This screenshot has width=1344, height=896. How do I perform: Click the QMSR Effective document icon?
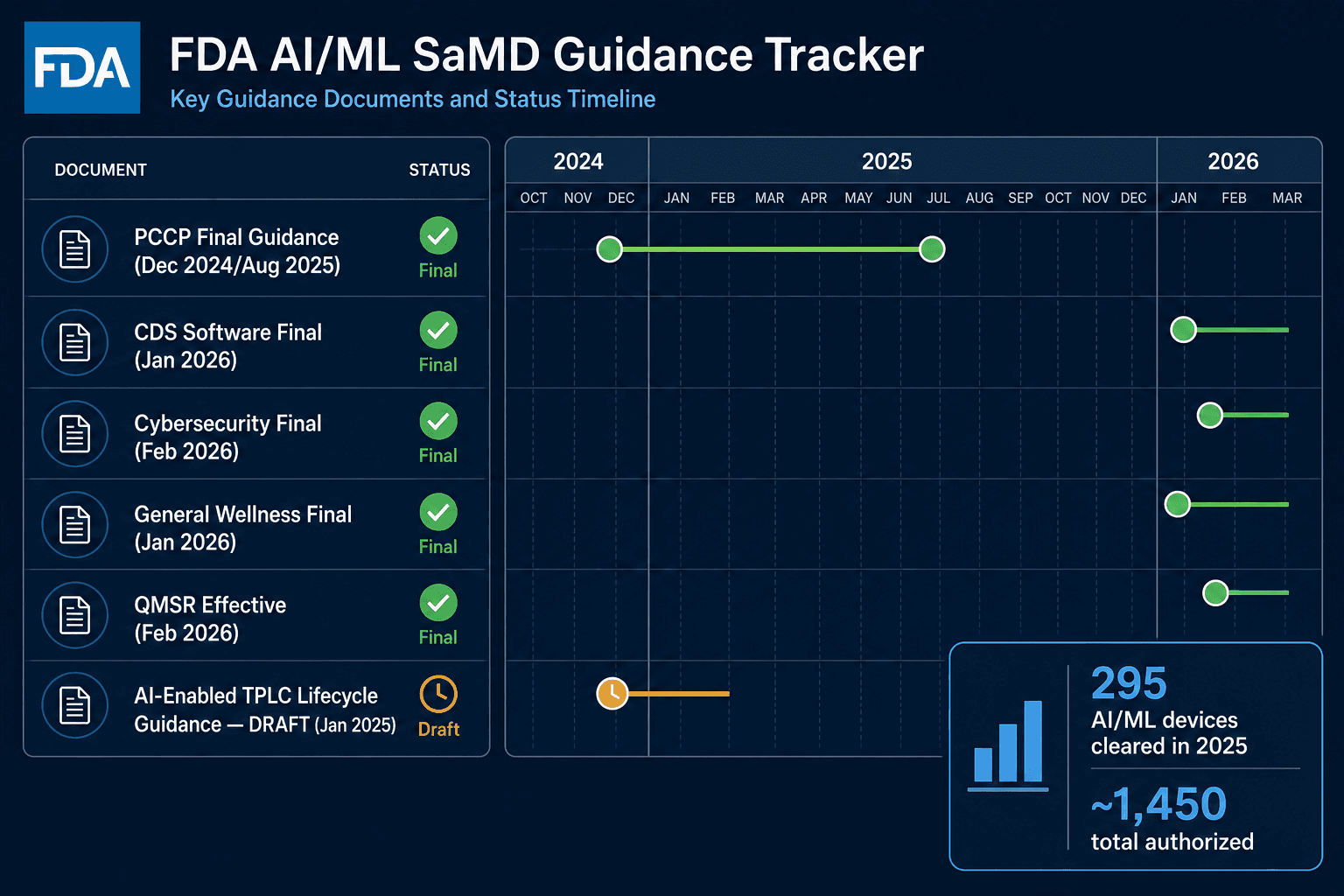pyautogui.click(x=75, y=615)
